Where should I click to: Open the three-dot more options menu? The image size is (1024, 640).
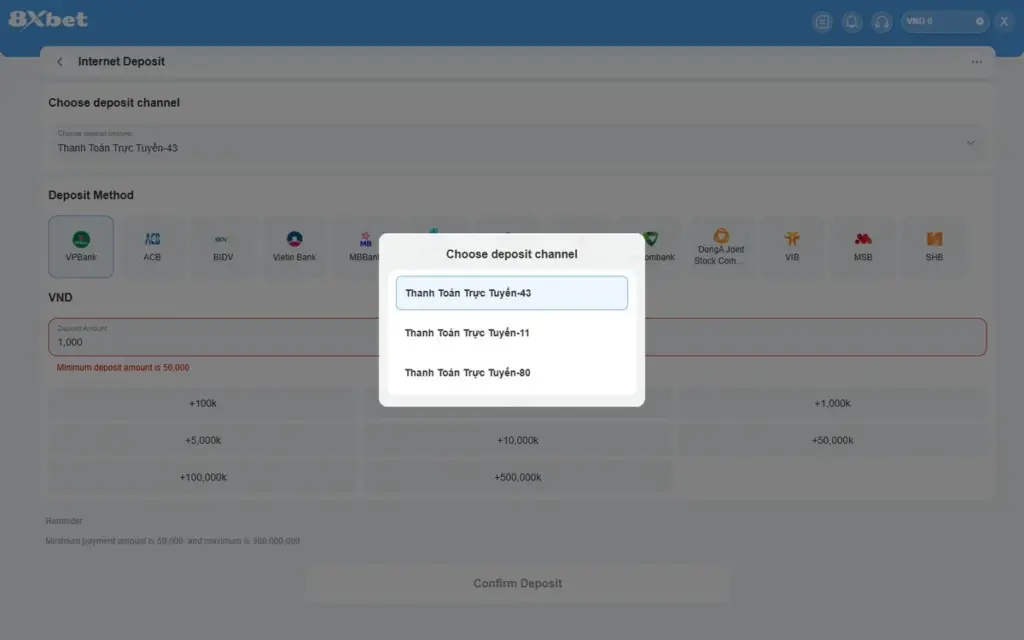976,62
